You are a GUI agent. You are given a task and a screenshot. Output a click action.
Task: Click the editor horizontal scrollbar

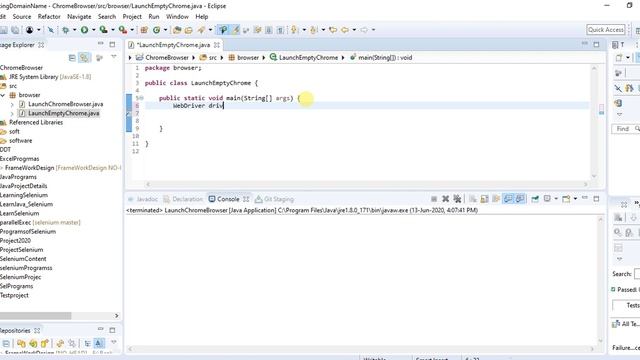click(366, 184)
